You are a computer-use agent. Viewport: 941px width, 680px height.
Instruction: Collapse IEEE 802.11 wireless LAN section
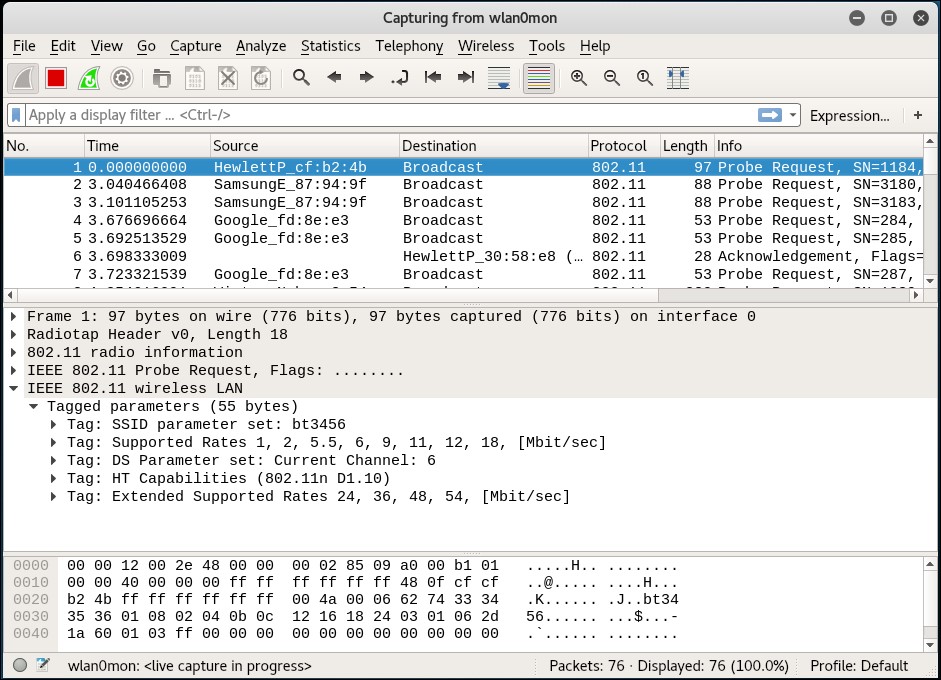[14, 388]
